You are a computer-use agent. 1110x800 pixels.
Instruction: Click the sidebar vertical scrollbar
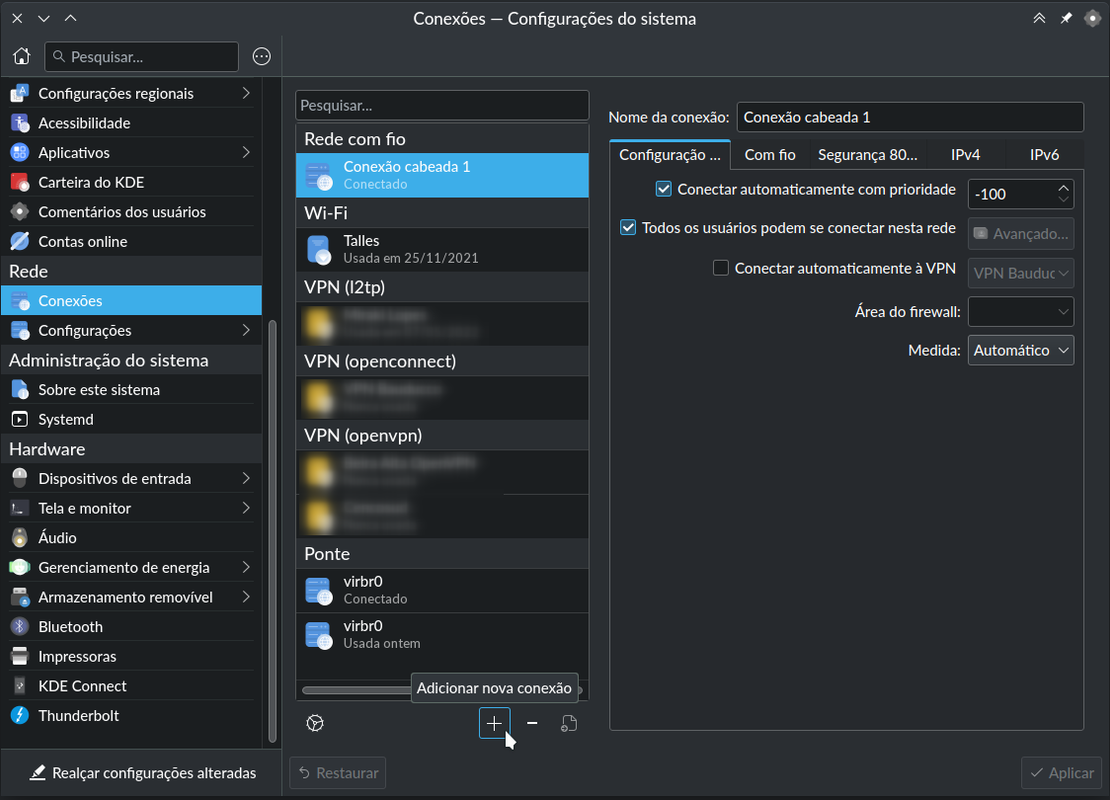click(273, 531)
